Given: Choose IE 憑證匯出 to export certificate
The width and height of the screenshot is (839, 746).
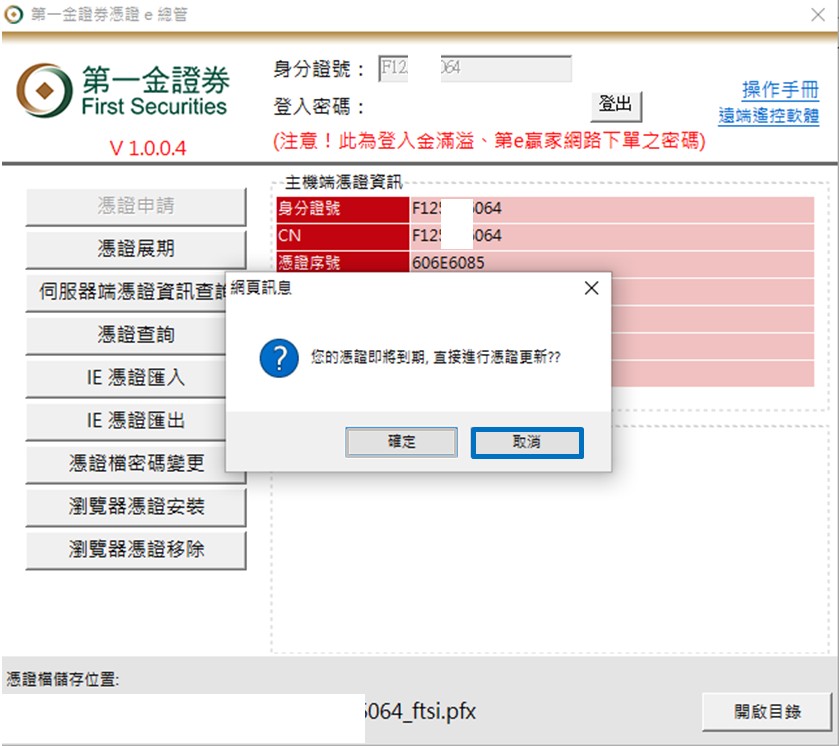Looking at the screenshot, I should coord(136,421).
